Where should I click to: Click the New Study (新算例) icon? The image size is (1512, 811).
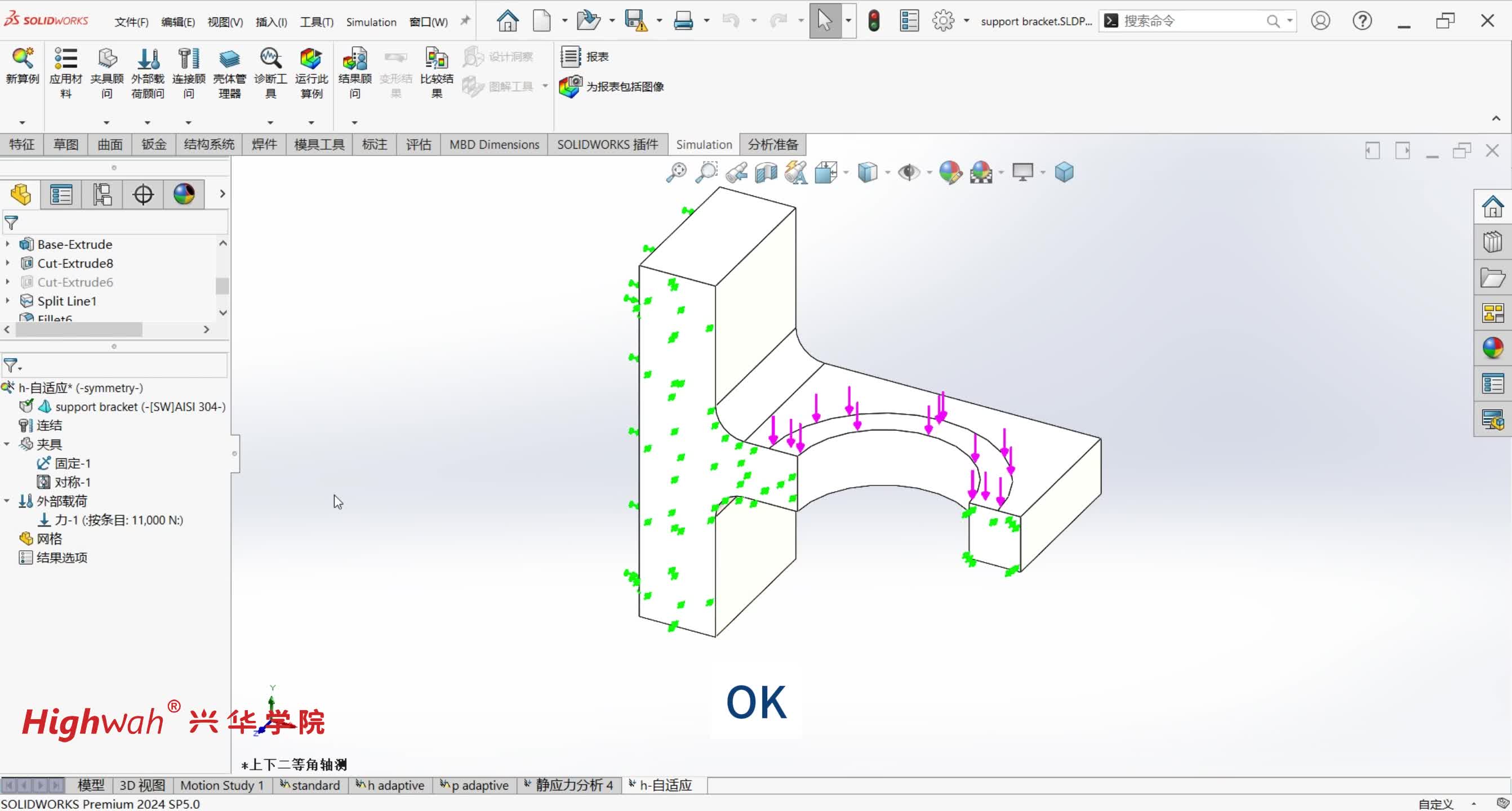22,59
